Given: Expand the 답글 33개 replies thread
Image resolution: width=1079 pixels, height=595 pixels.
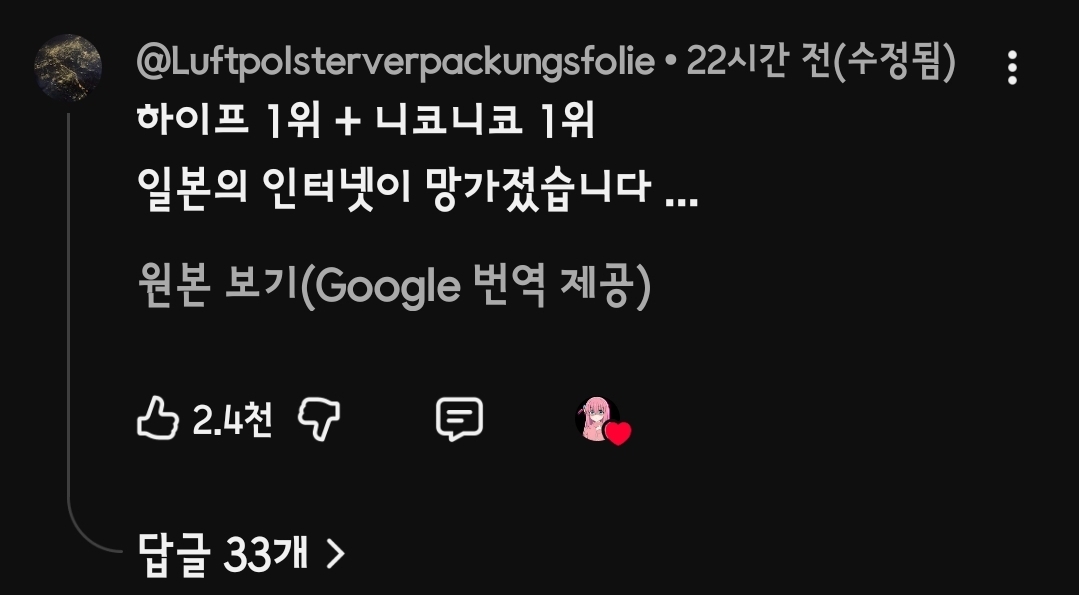Looking at the screenshot, I should click(x=241, y=554).
